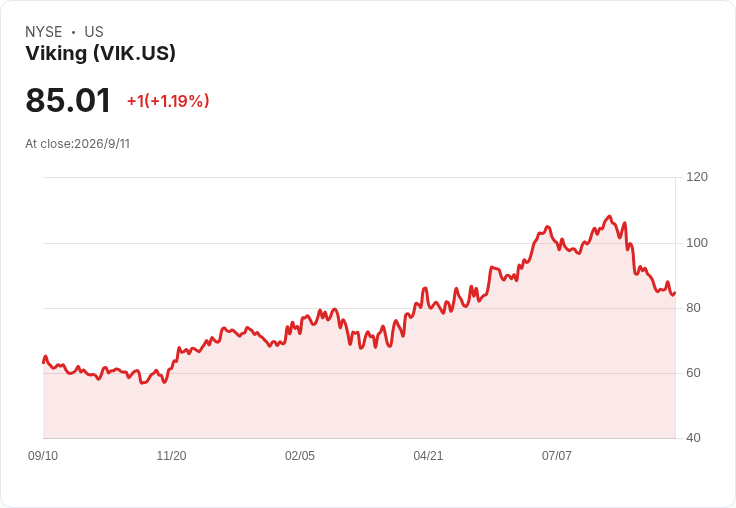Click the end point of the price line
The width and height of the screenshot is (736, 508).
click(675, 293)
